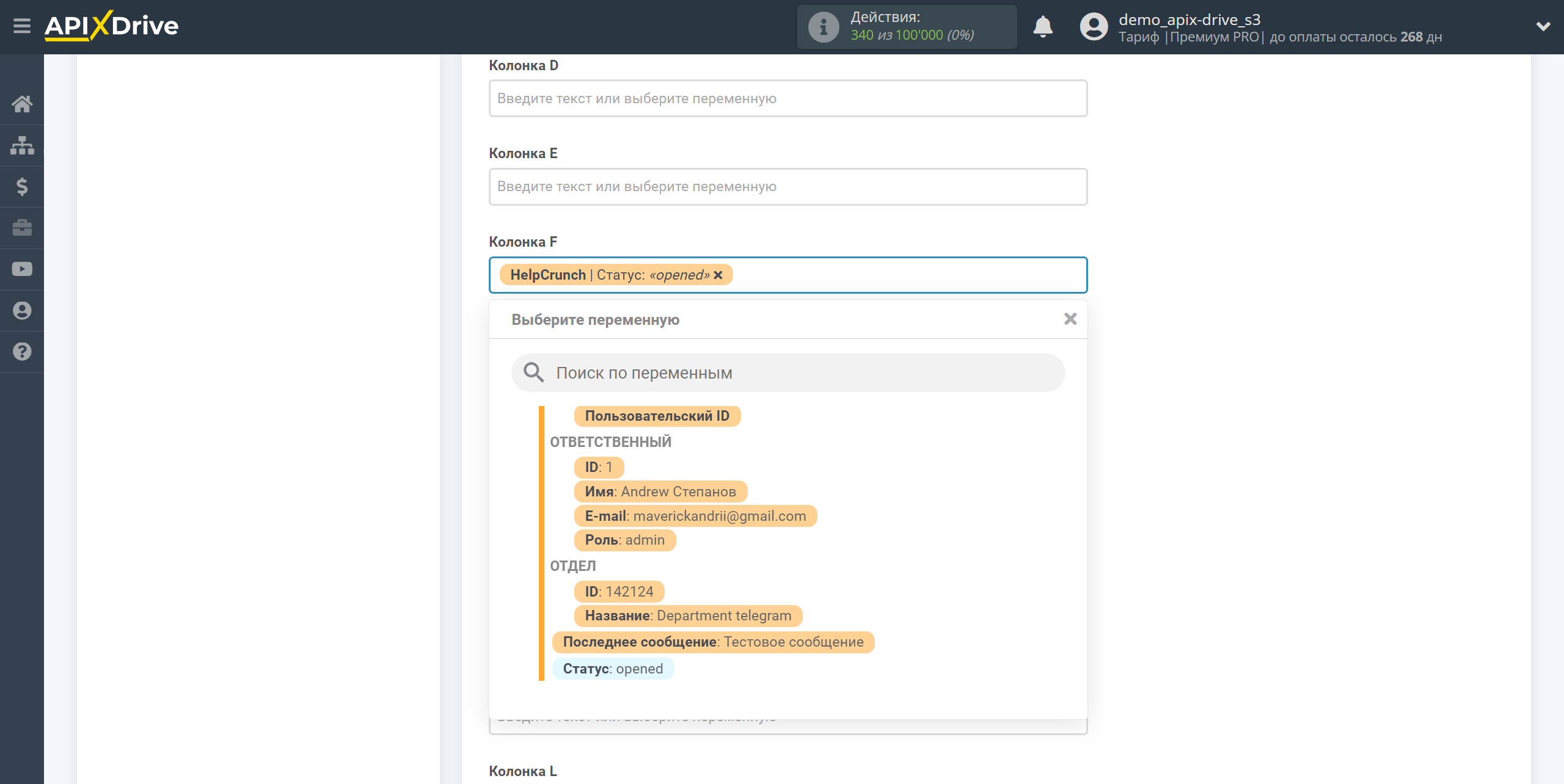Select variable Статус: opened
1564x784 pixels.
(613, 669)
